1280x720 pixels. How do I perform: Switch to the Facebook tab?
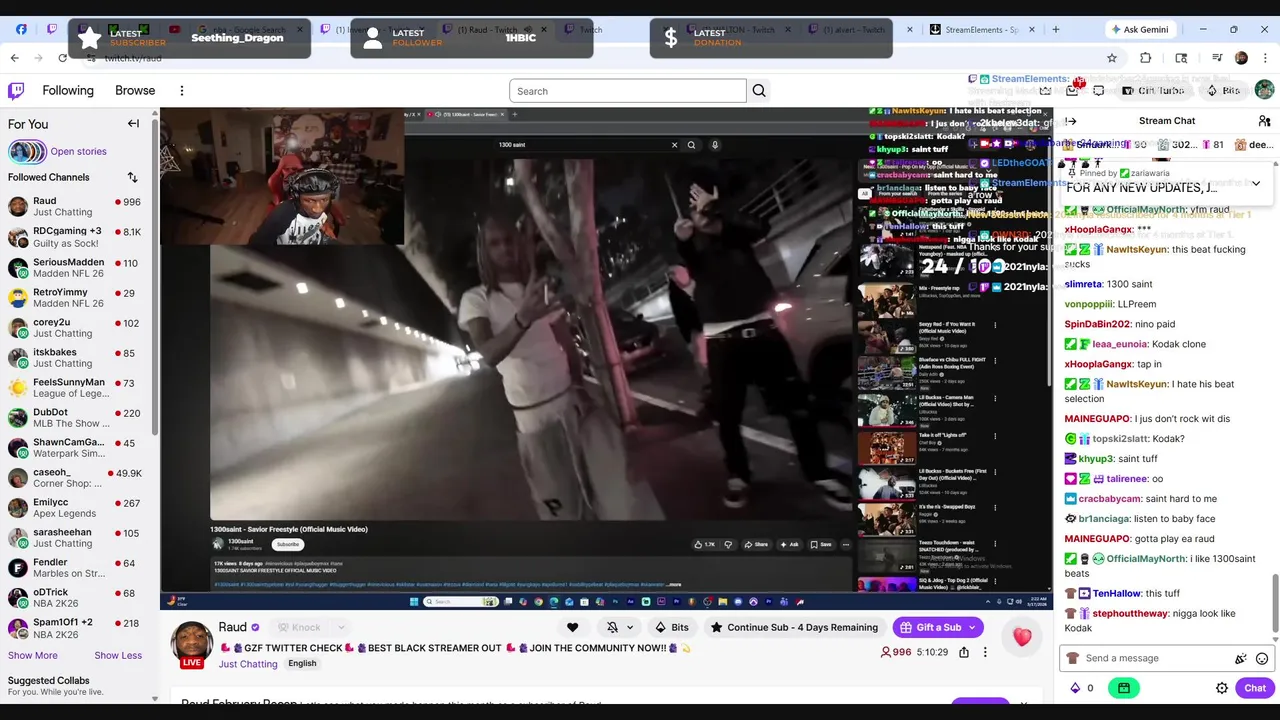pos(21,29)
